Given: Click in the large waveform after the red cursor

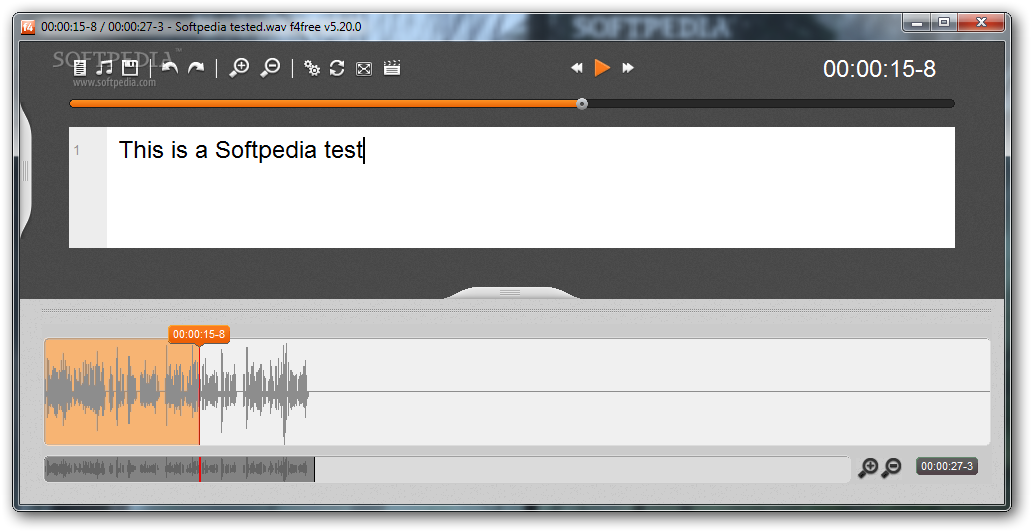Looking at the screenshot, I should [x=594, y=392].
